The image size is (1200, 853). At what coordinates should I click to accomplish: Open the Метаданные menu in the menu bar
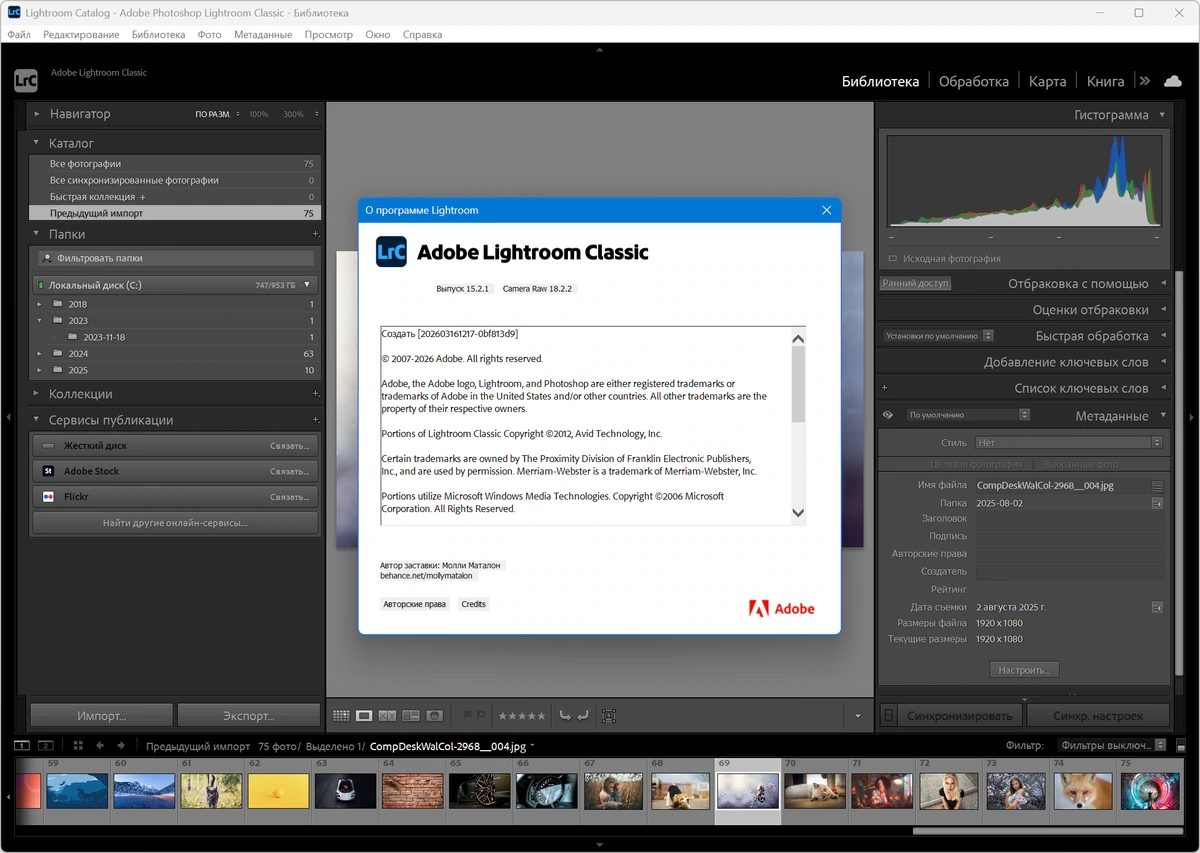click(263, 34)
